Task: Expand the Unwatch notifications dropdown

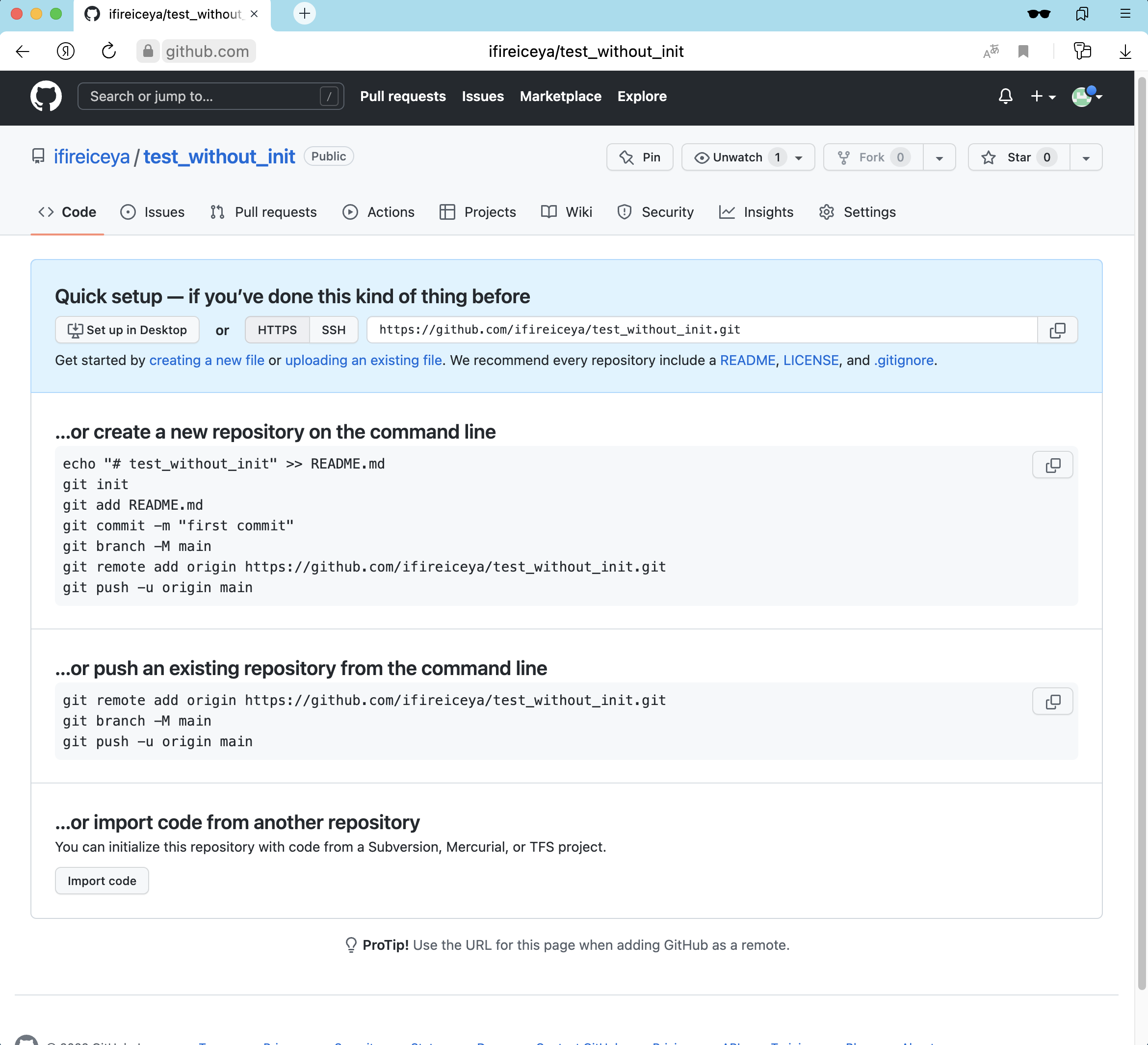Action: pyautogui.click(x=799, y=158)
